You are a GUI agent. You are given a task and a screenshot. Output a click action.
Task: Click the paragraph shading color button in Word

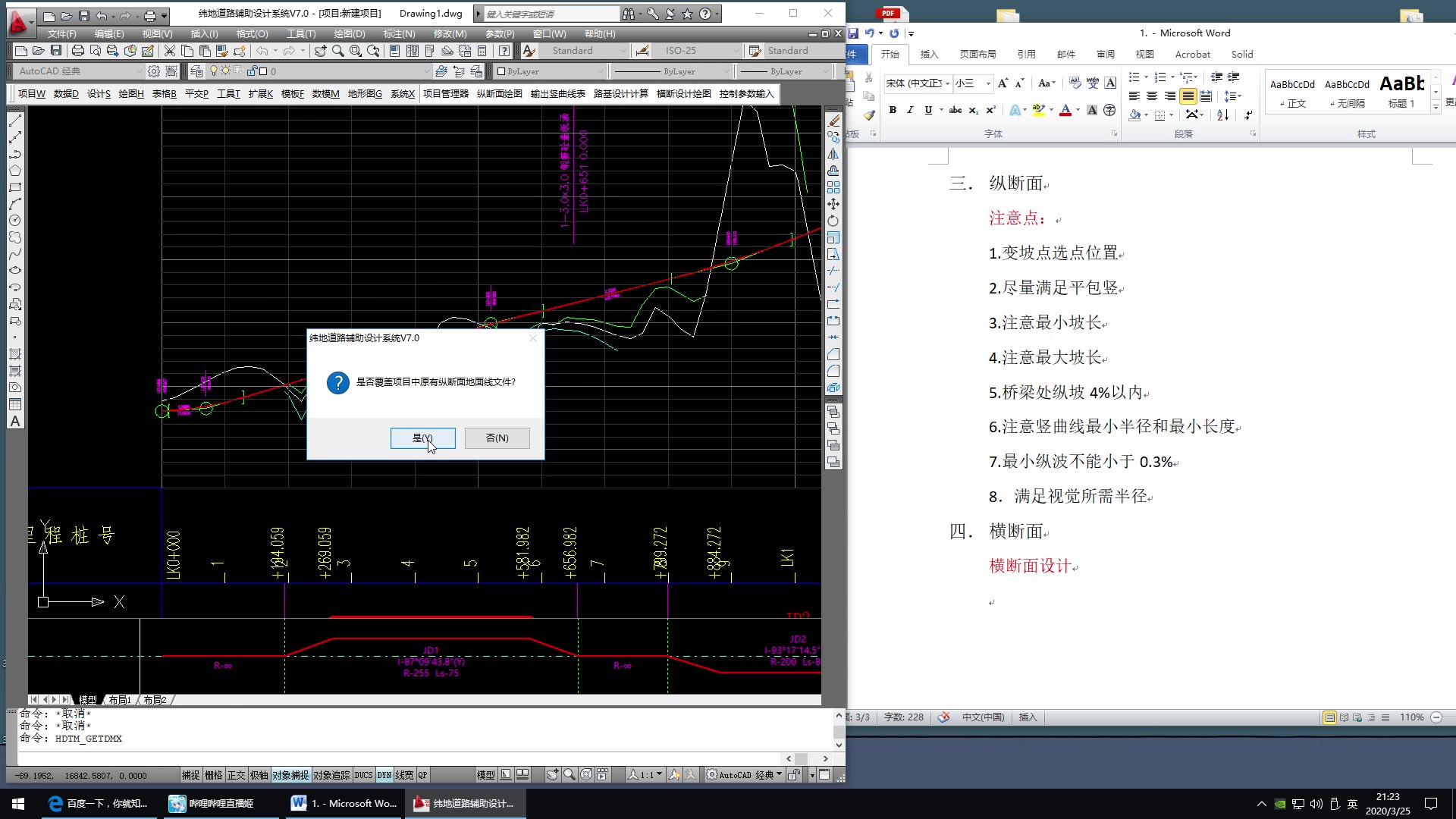1134,115
